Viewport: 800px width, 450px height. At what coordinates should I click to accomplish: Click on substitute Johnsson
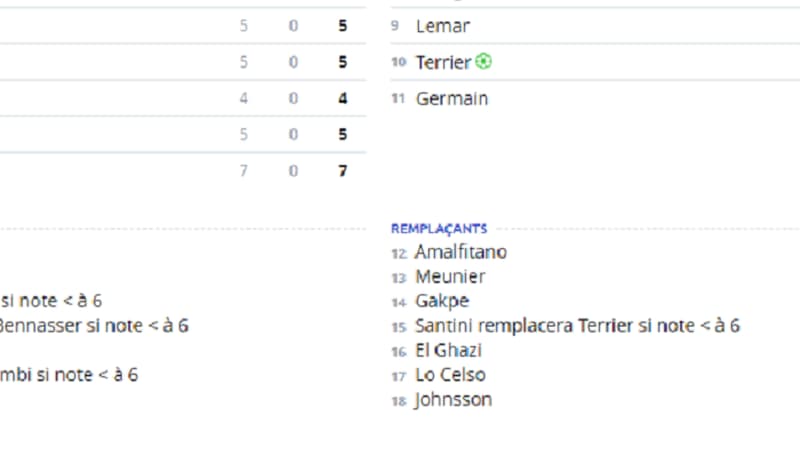[x=453, y=399]
